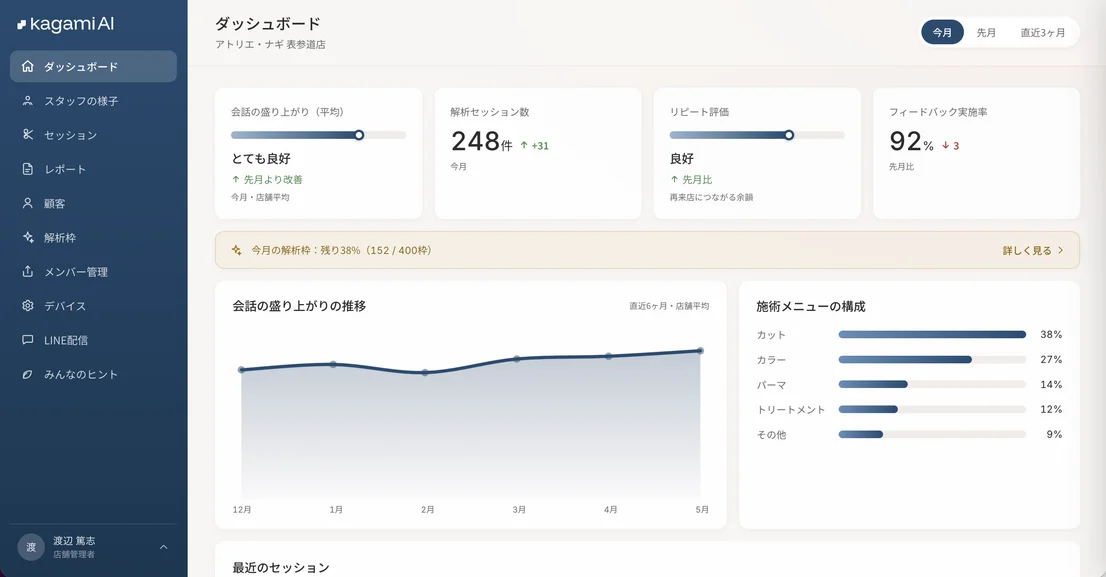1106x577 pixels.
Task: Click the 今月の解析枠：残り38% banner text
Action: pos(341,250)
